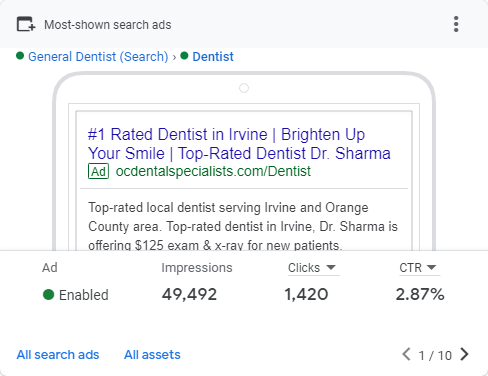Screen dimensions: 488x376
Task: Click the green Ad badge in preview
Action: 98,171
